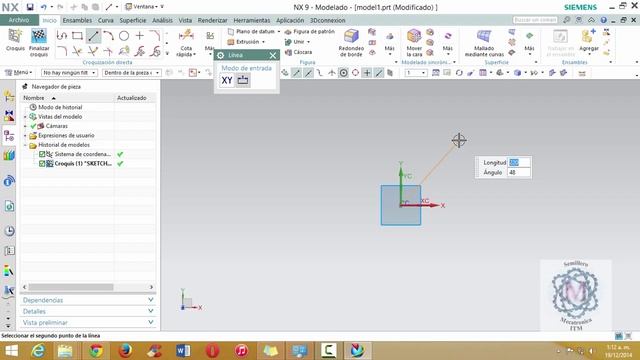Sort by the Nombre column header
The width and height of the screenshot is (640, 360).
[x=68, y=98]
